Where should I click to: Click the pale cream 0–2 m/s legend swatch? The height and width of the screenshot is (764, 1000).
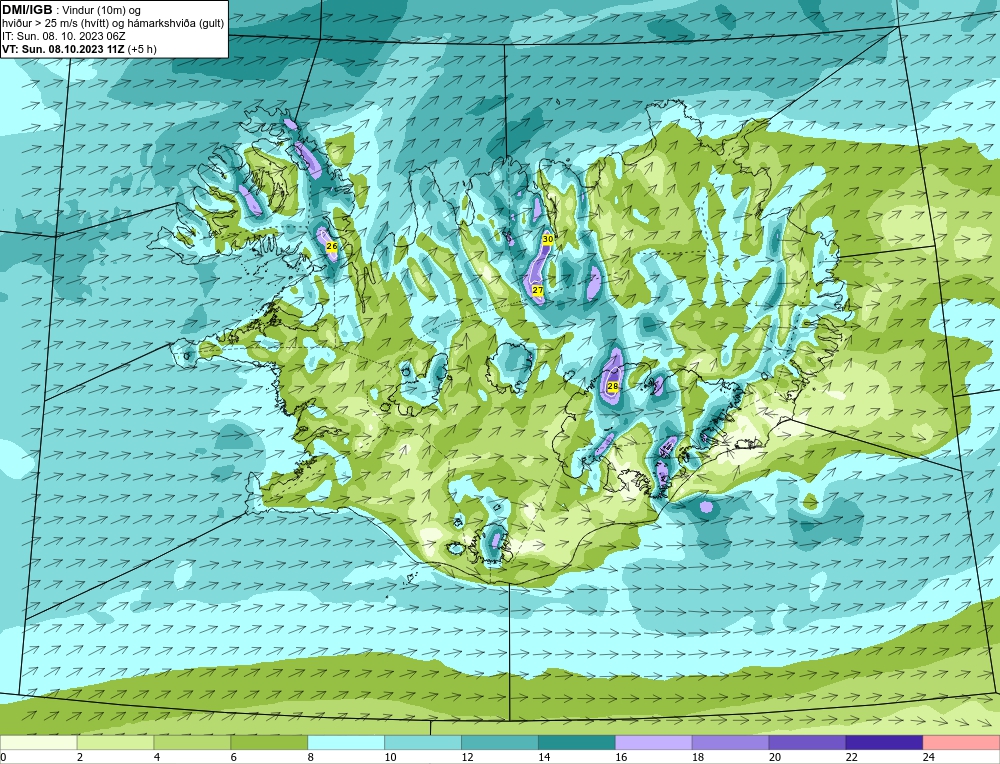click(x=39, y=742)
